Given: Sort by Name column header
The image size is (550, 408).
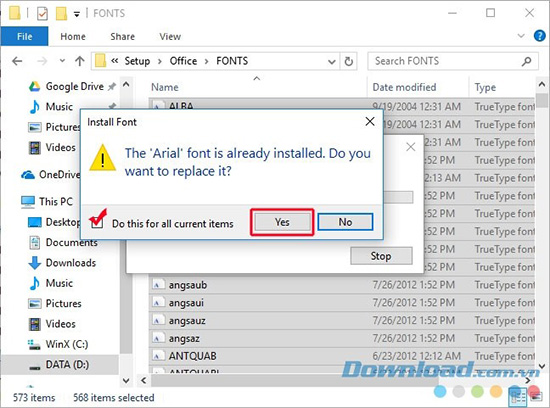Looking at the screenshot, I should click(165, 87).
